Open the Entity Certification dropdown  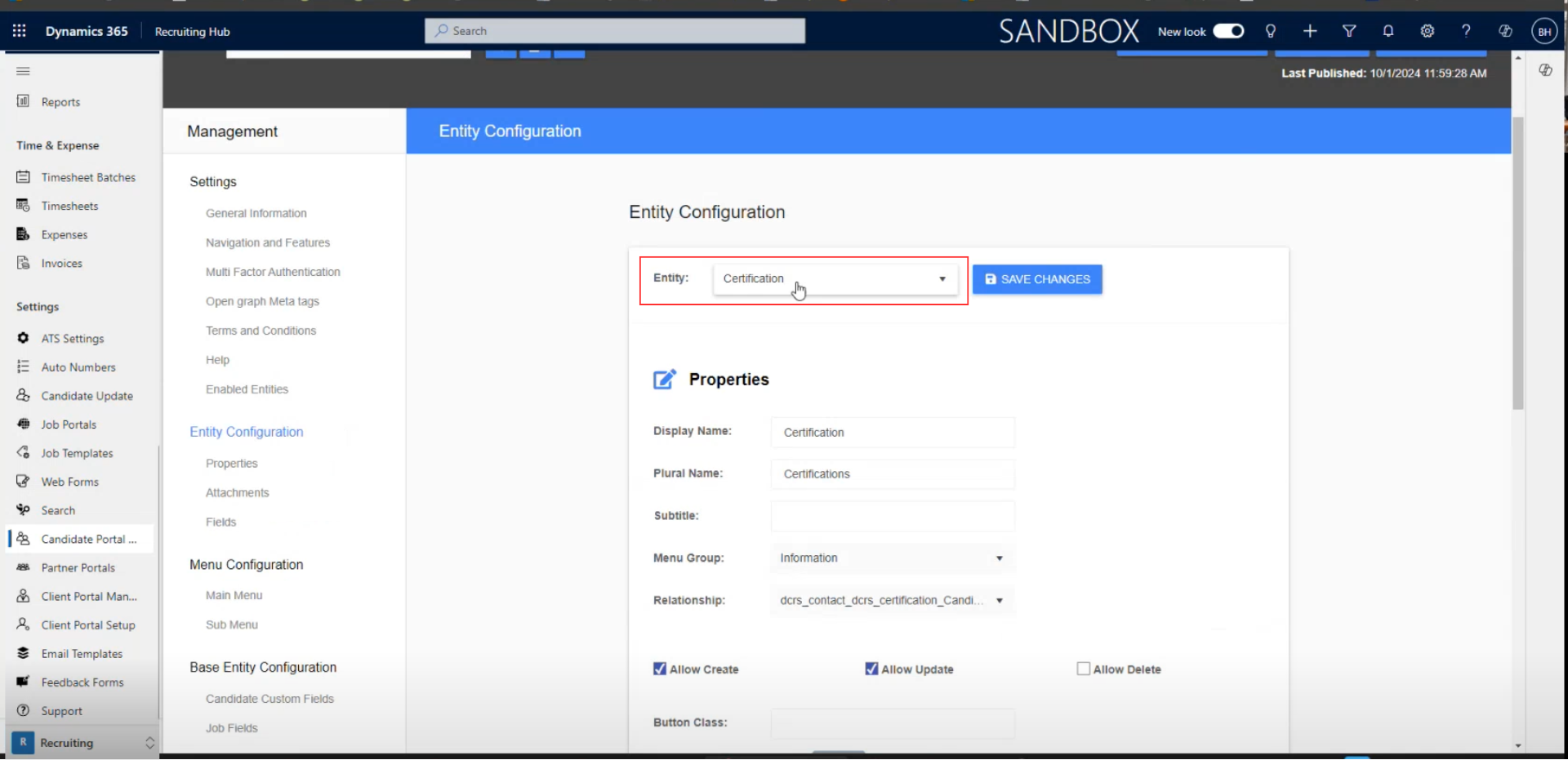tap(835, 279)
